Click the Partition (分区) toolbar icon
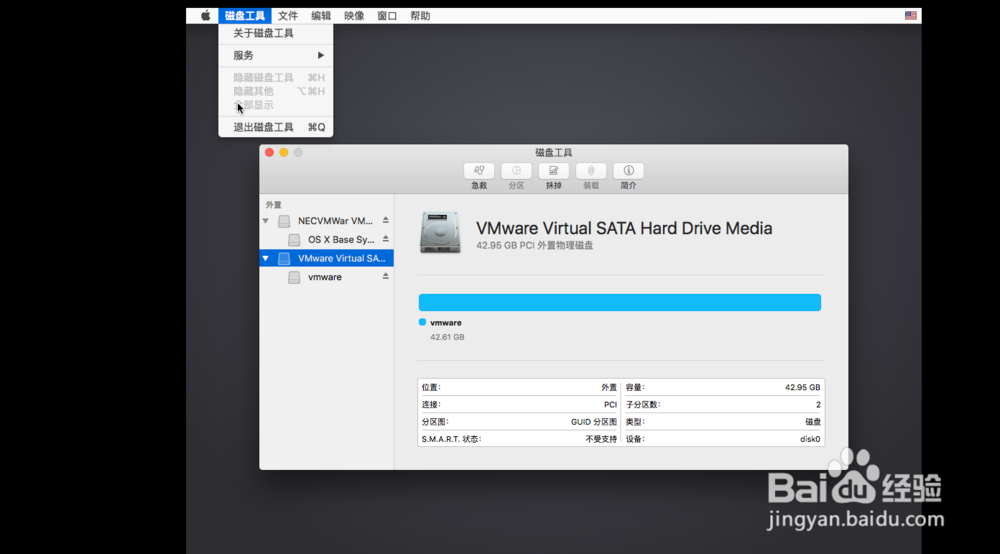Screen dimensions: 1000x554 click(516, 171)
